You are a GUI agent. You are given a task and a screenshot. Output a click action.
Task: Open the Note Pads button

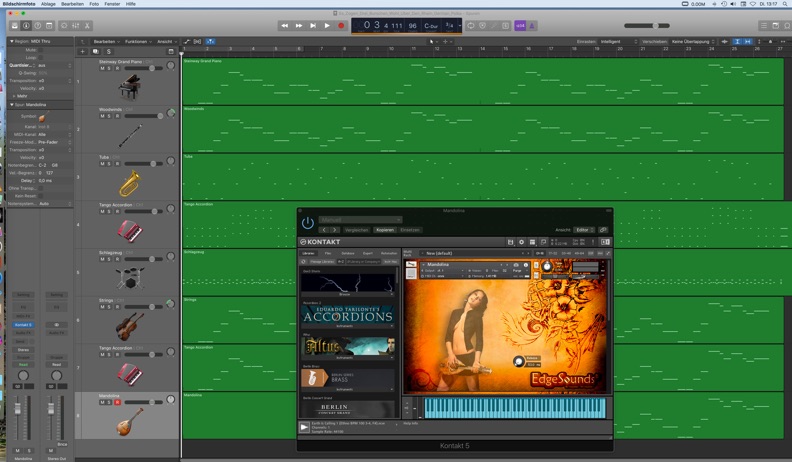(x=775, y=25)
